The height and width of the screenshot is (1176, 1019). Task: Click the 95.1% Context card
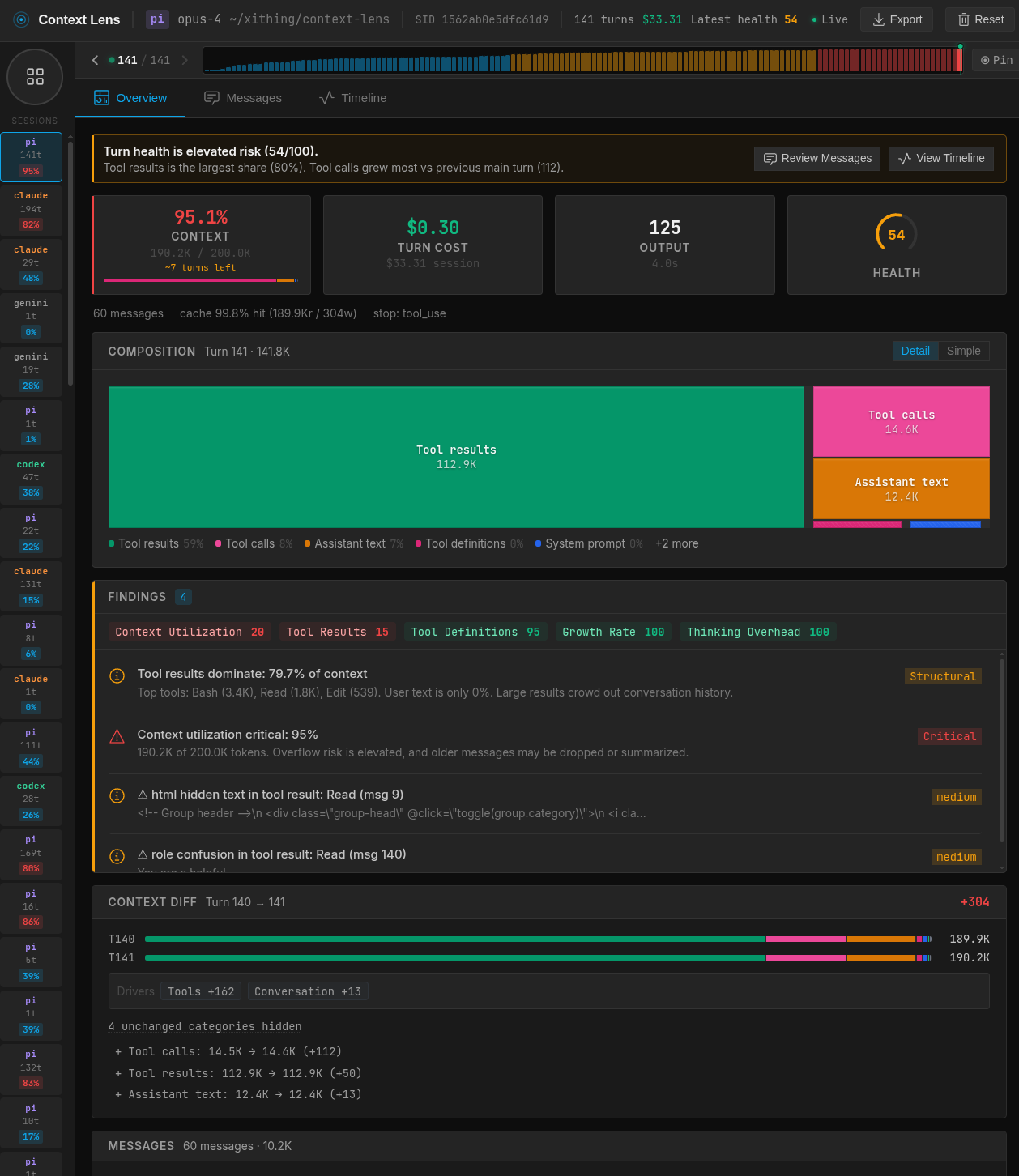click(x=201, y=245)
